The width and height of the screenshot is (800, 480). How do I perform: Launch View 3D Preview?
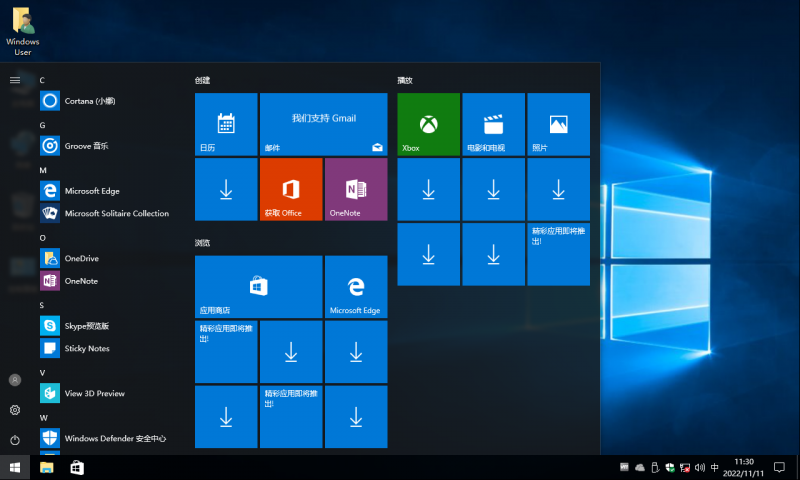[110, 393]
